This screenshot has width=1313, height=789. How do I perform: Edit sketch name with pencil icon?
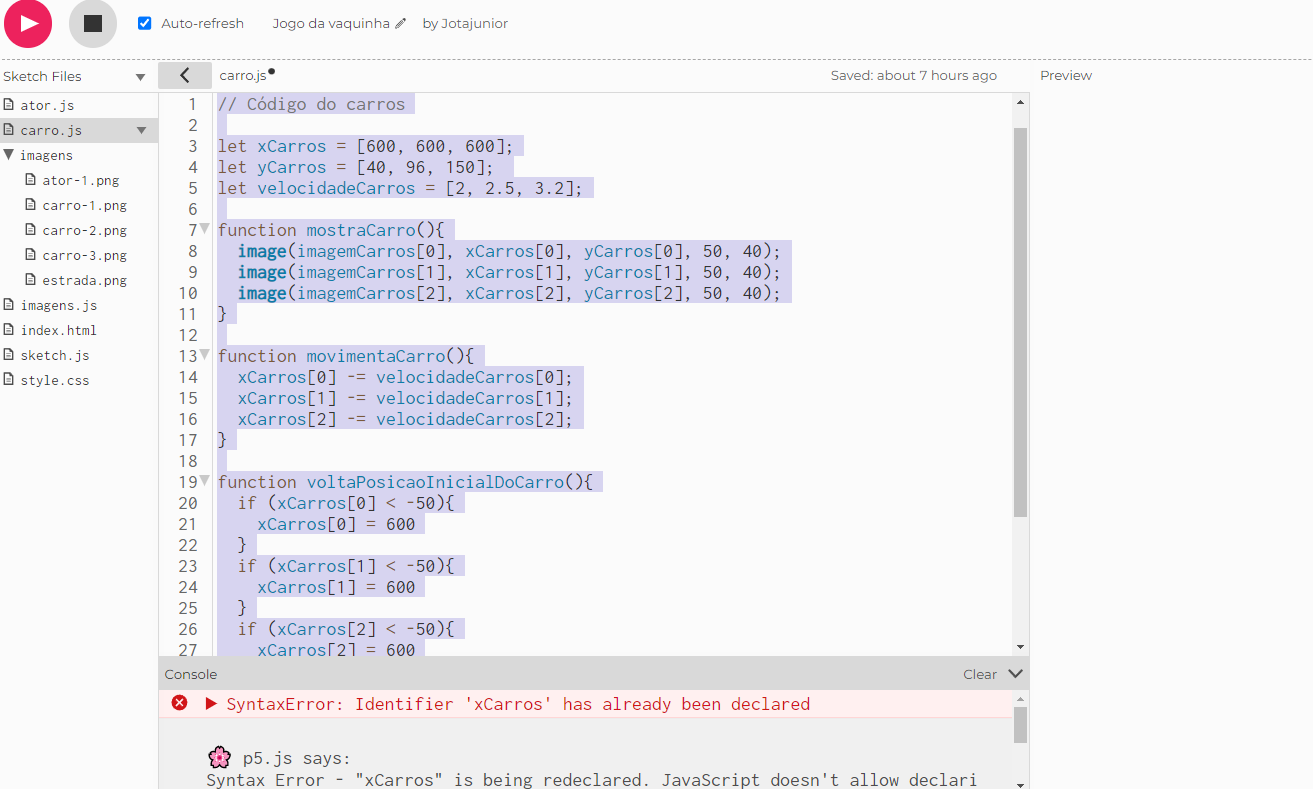[x=401, y=23]
